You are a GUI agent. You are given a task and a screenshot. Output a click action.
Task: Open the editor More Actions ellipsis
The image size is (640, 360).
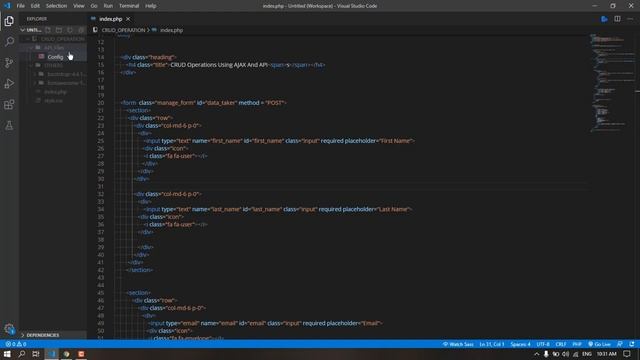630,19
